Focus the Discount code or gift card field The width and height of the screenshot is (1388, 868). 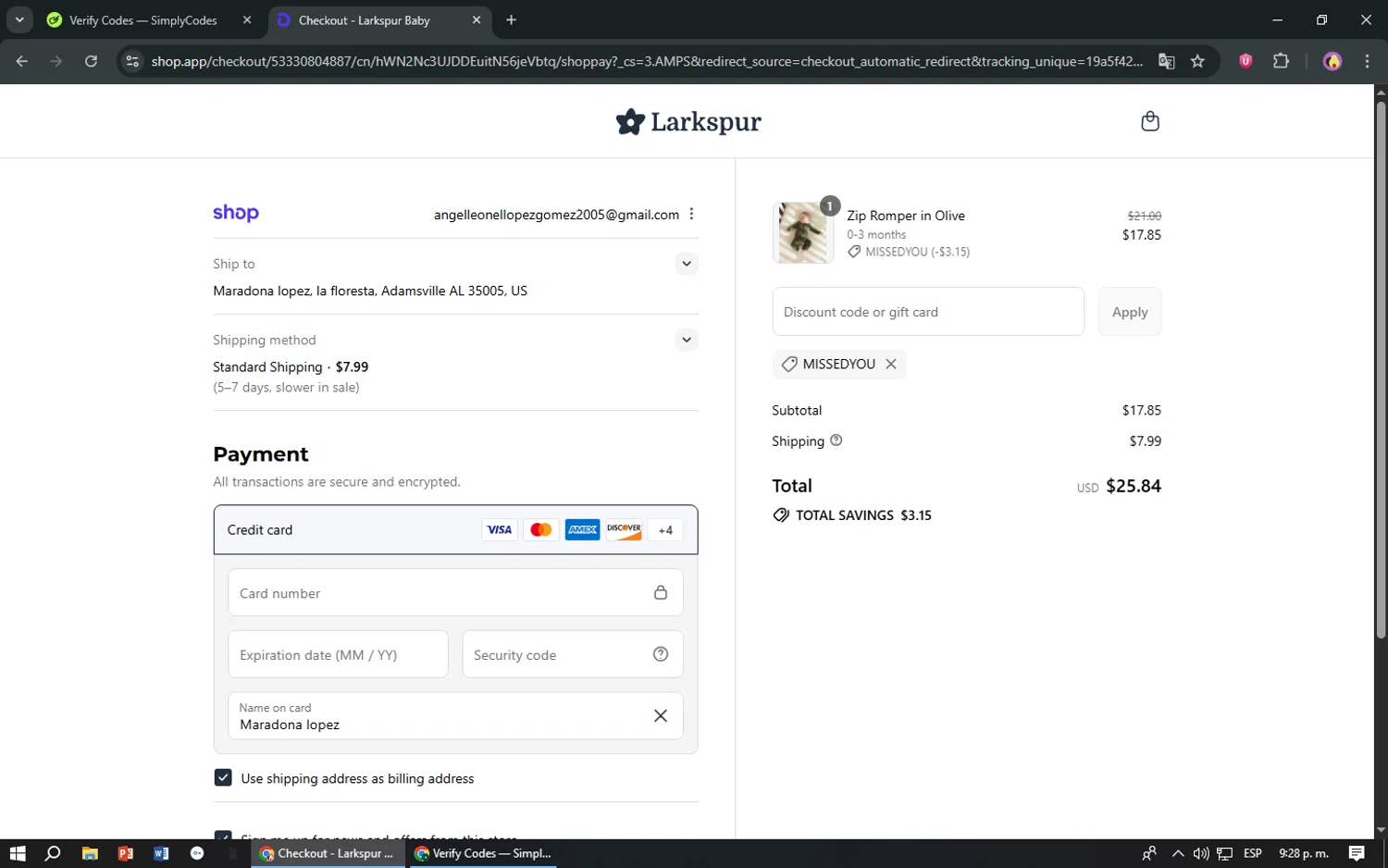tap(928, 312)
